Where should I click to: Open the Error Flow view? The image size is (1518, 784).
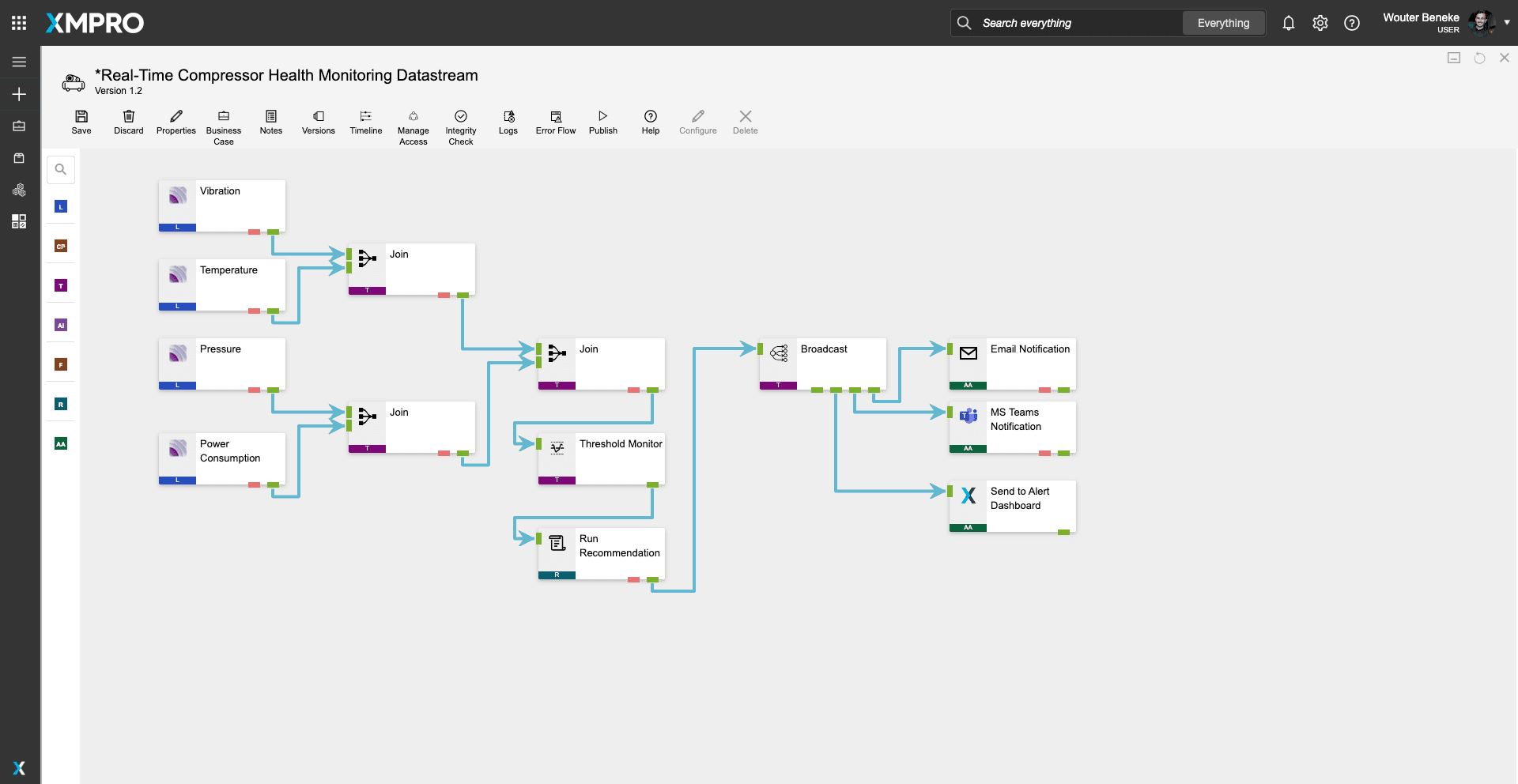(x=556, y=122)
